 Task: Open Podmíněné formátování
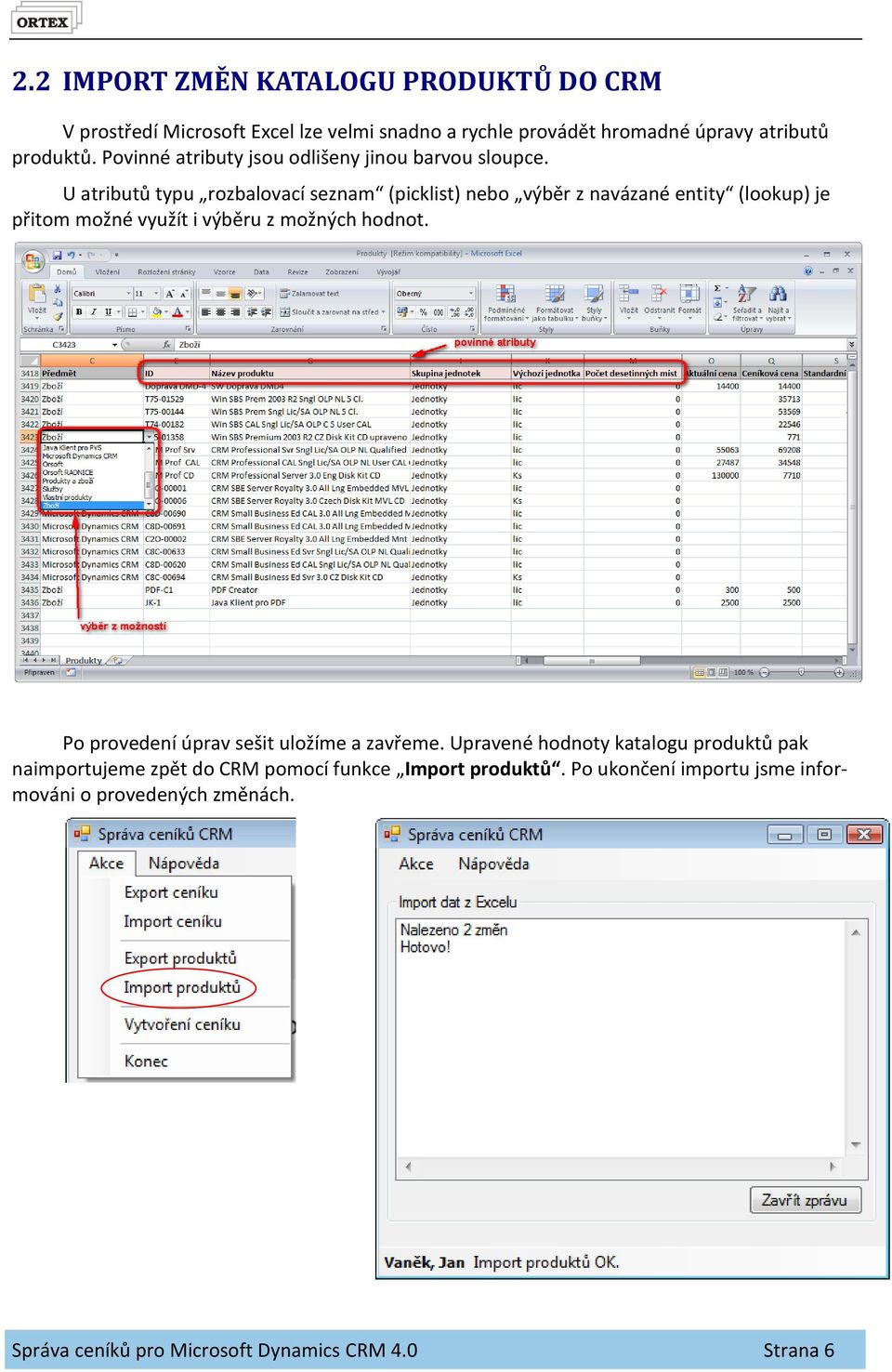[x=506, y=304]
